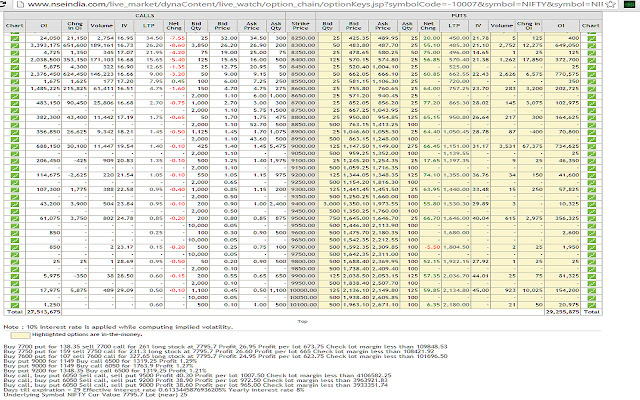Screen dimensions: 640x400
Task: Click calls chart icon in the 9000 strike row
Action: click(x=15, y=145)
